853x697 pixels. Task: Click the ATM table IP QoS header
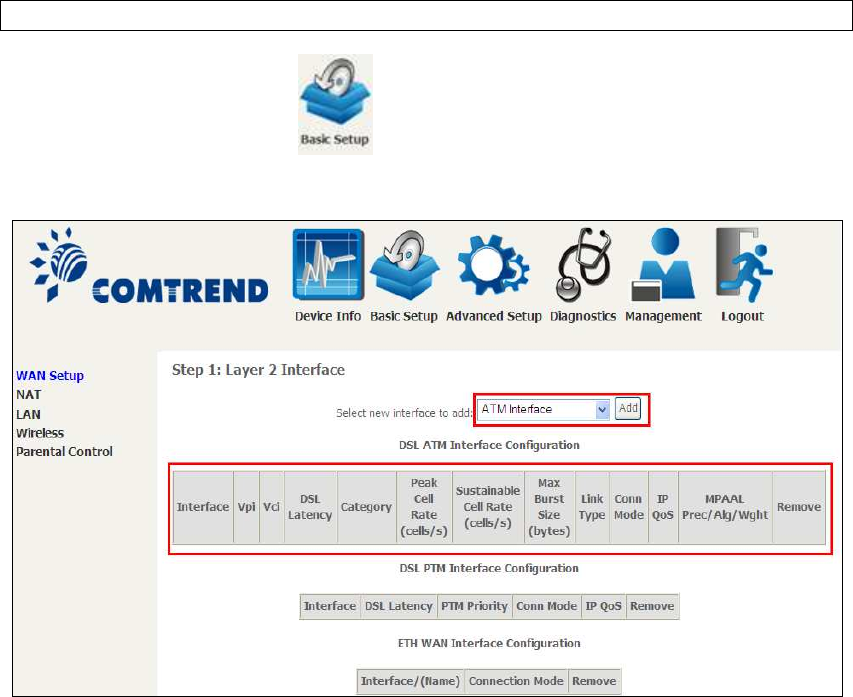663,507
